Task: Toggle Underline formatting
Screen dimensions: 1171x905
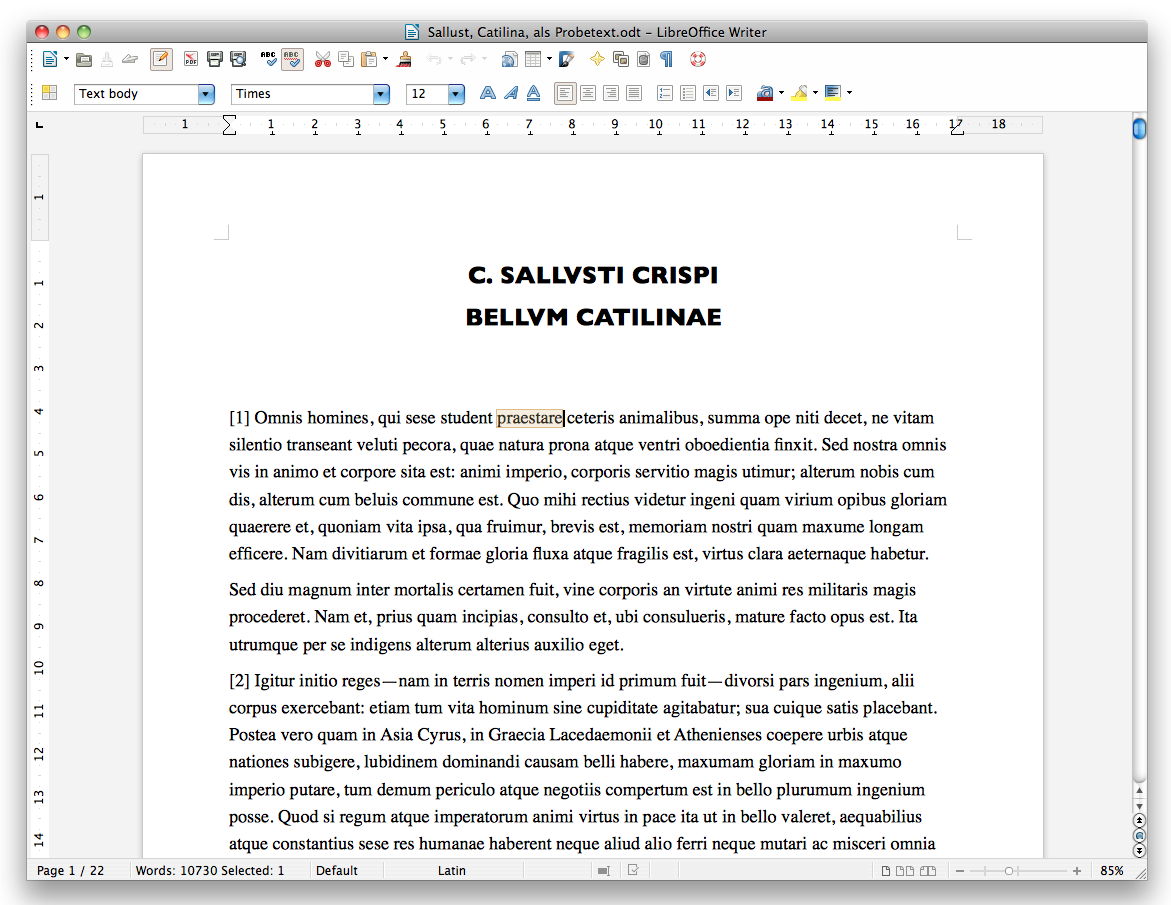Action: tap(533, 93)
